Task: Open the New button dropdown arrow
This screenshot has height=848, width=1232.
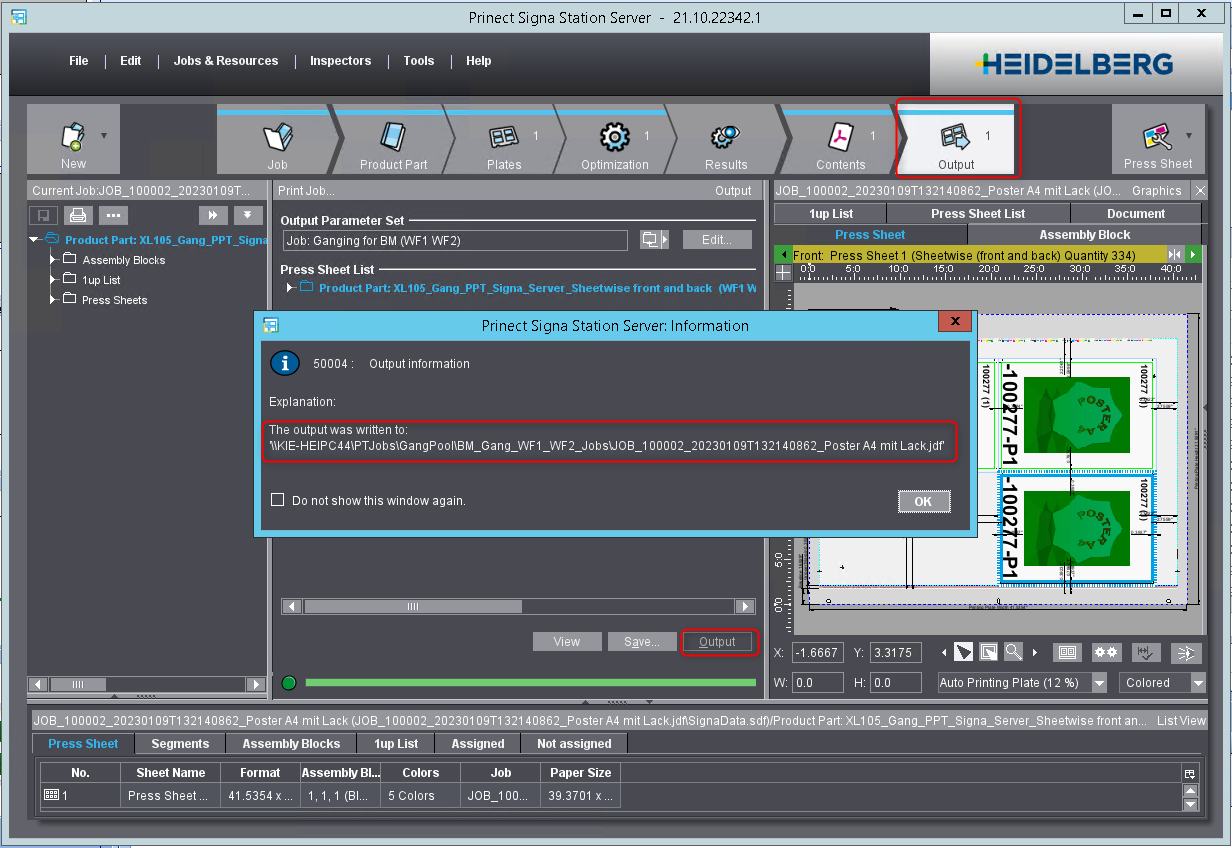Action: point(104,135)
